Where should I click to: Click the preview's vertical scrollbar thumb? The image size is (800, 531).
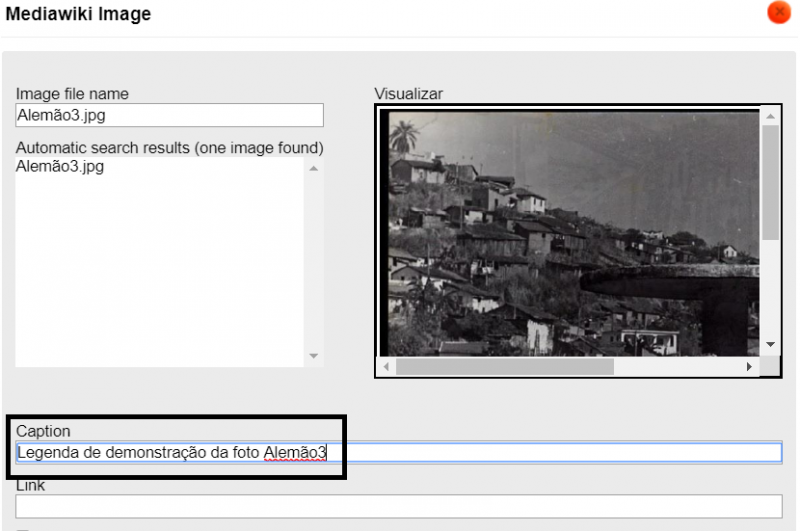point(770,182)
